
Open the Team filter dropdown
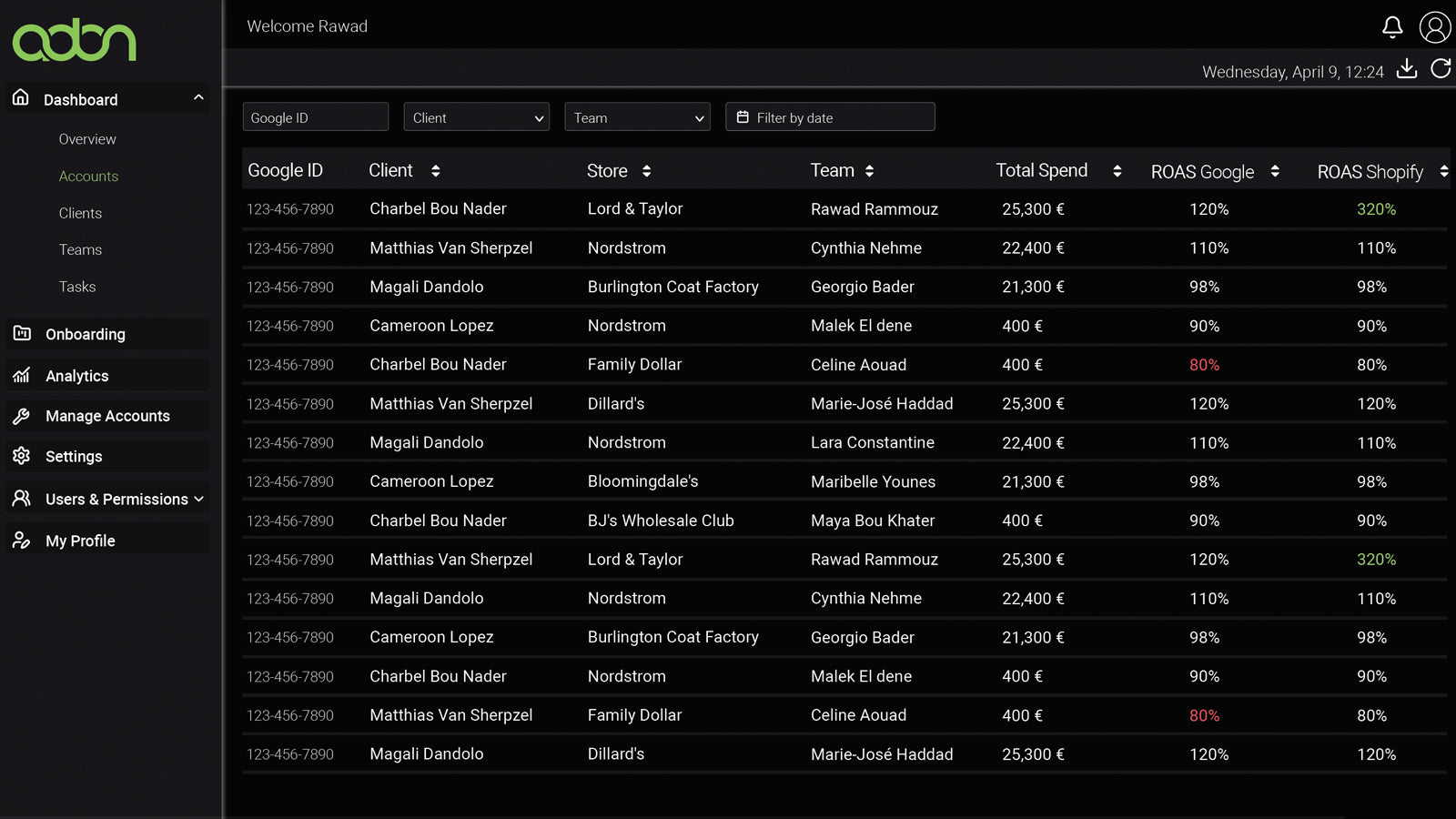[x=637, y=116]
